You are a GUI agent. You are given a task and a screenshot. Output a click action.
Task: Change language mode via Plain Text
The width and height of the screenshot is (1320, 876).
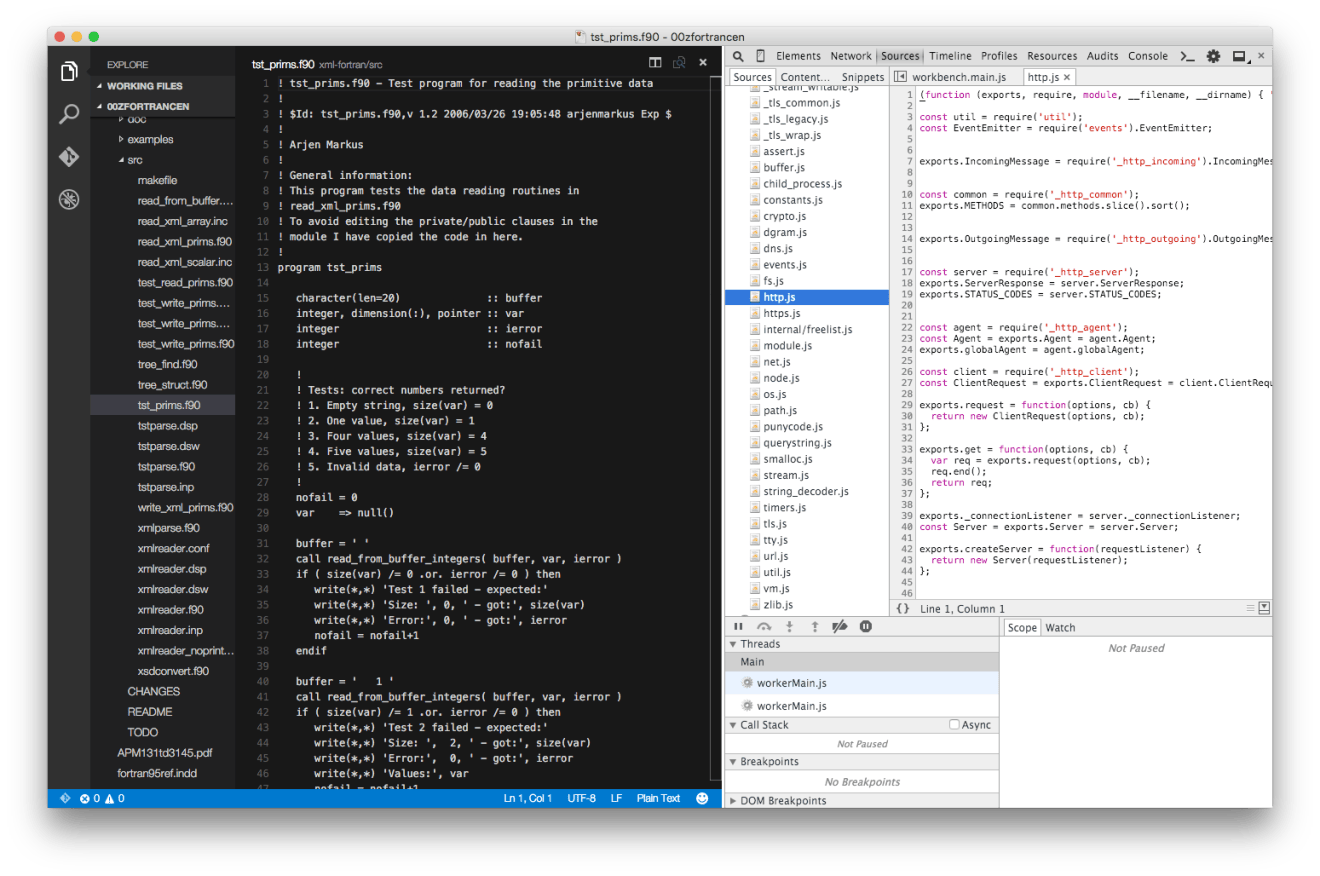658,798
